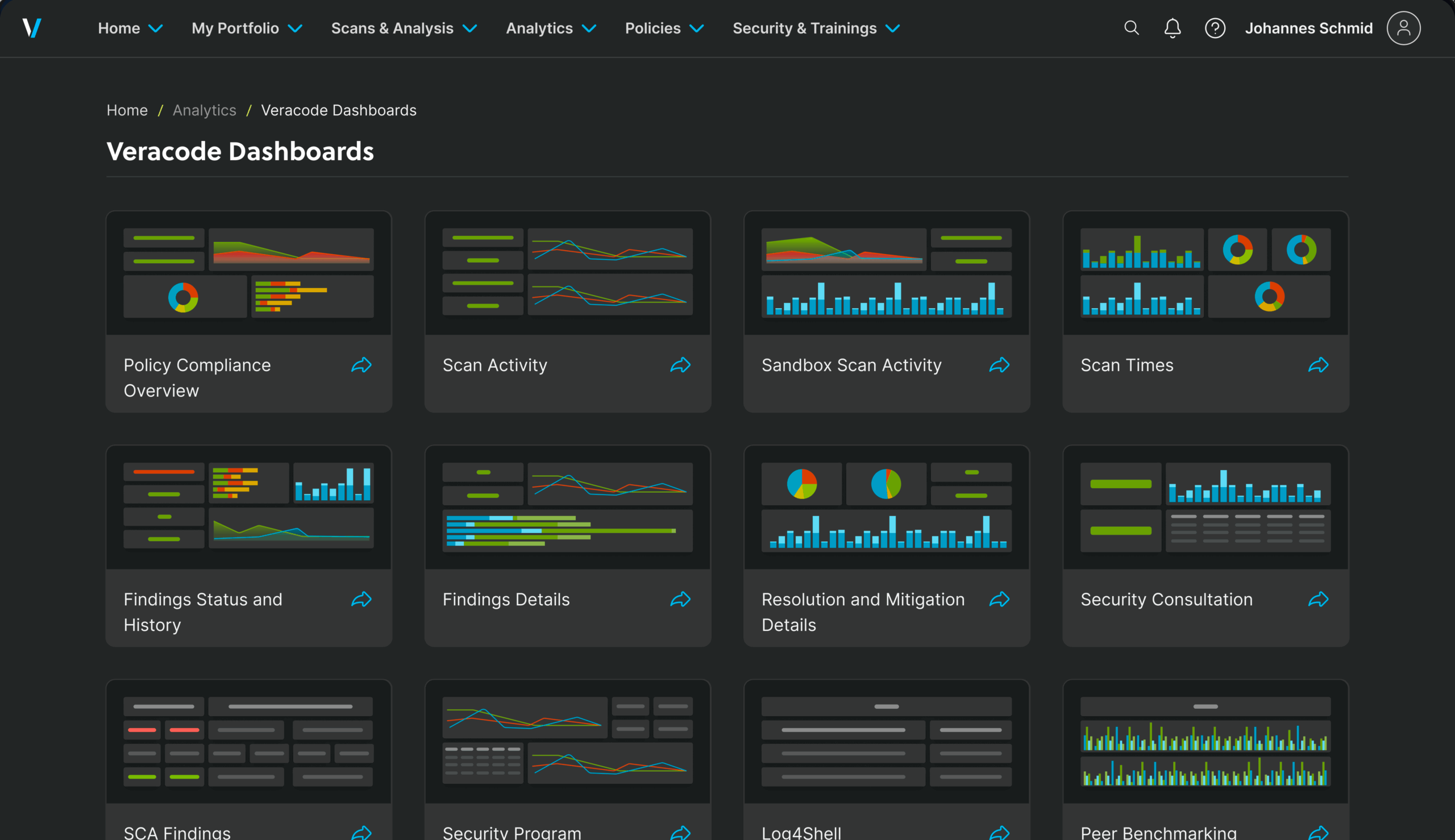Open the user profile avatar icon
The image size is (1455, 840).
point(1403,28)
